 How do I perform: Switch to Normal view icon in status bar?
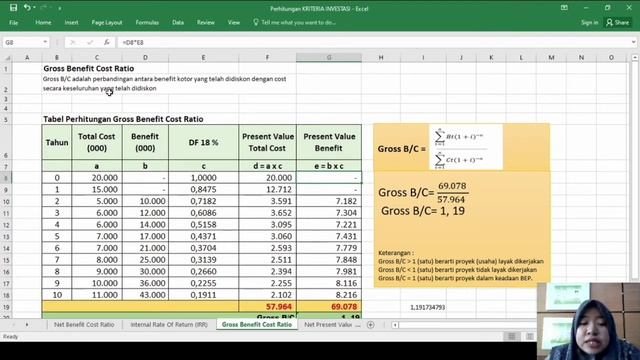point(511,336)
